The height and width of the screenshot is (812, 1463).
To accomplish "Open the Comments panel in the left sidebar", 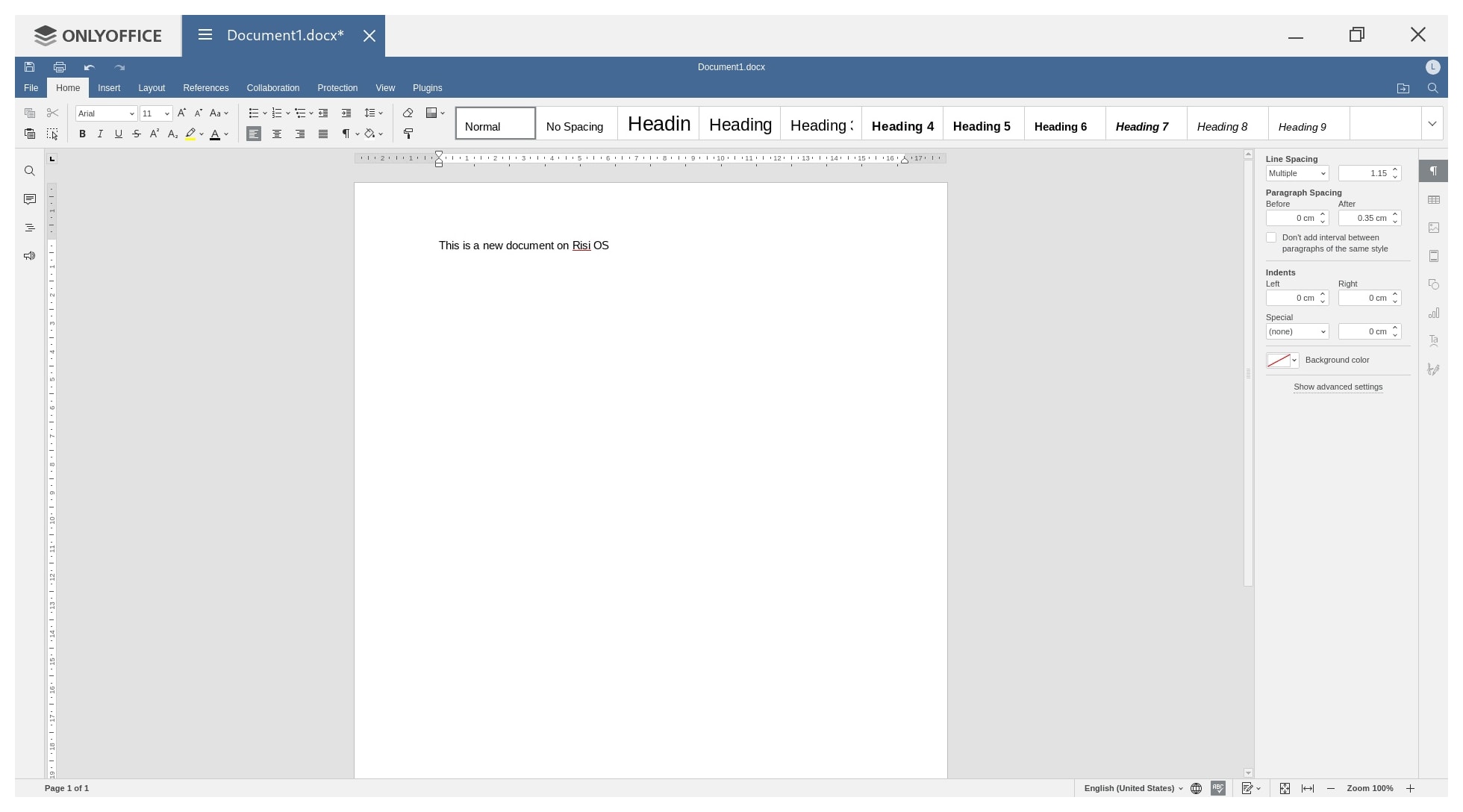I will 30,199.
